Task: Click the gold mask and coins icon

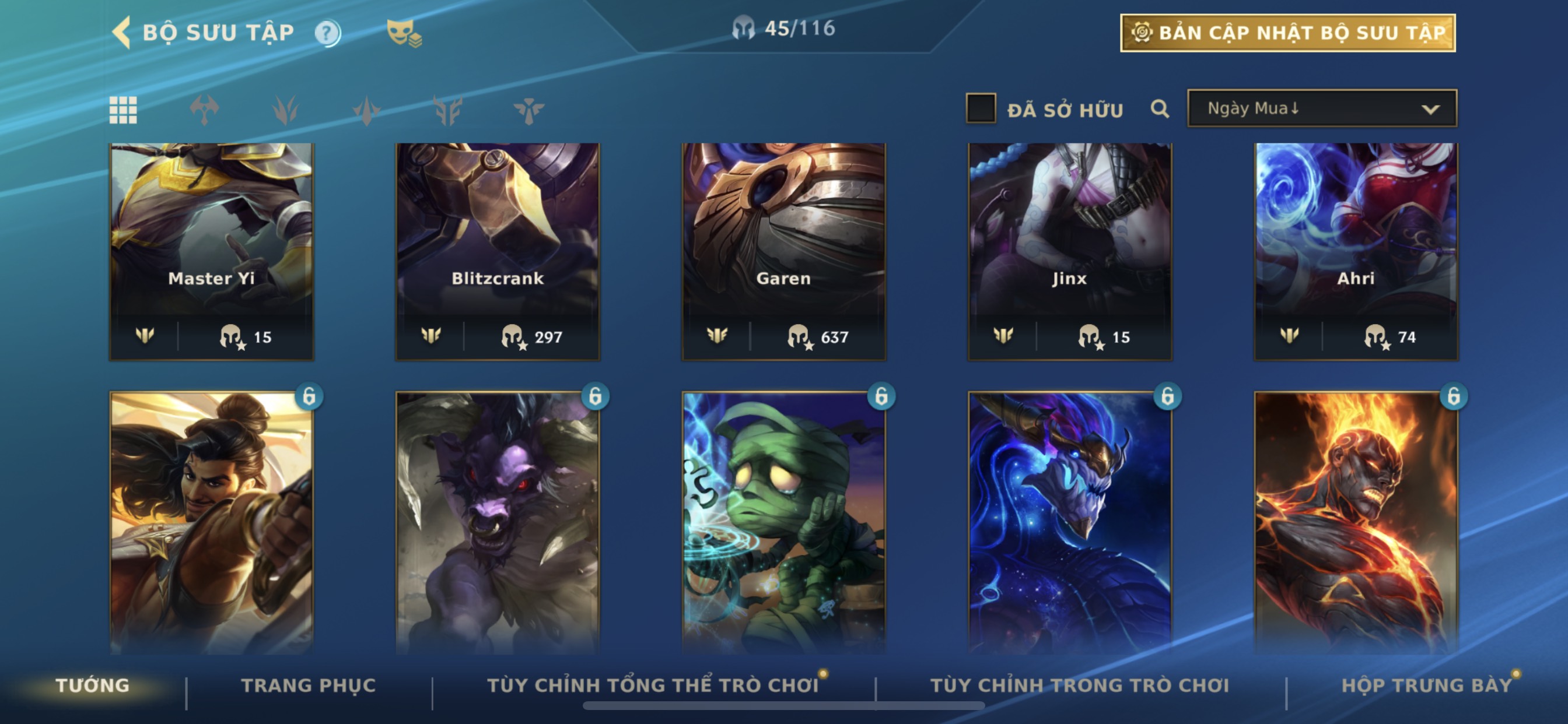Action: coord(404,33)
